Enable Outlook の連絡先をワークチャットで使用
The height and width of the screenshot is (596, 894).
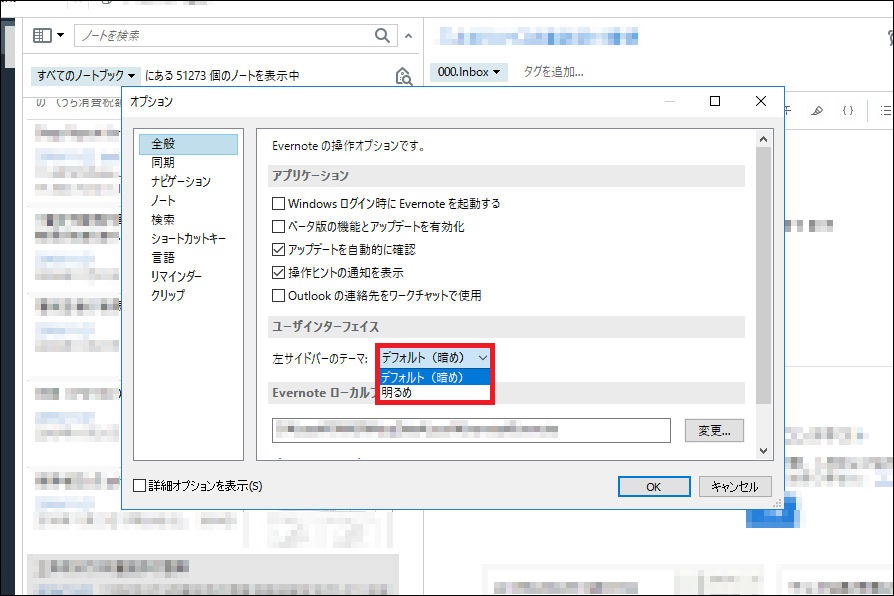coord(278,295)
